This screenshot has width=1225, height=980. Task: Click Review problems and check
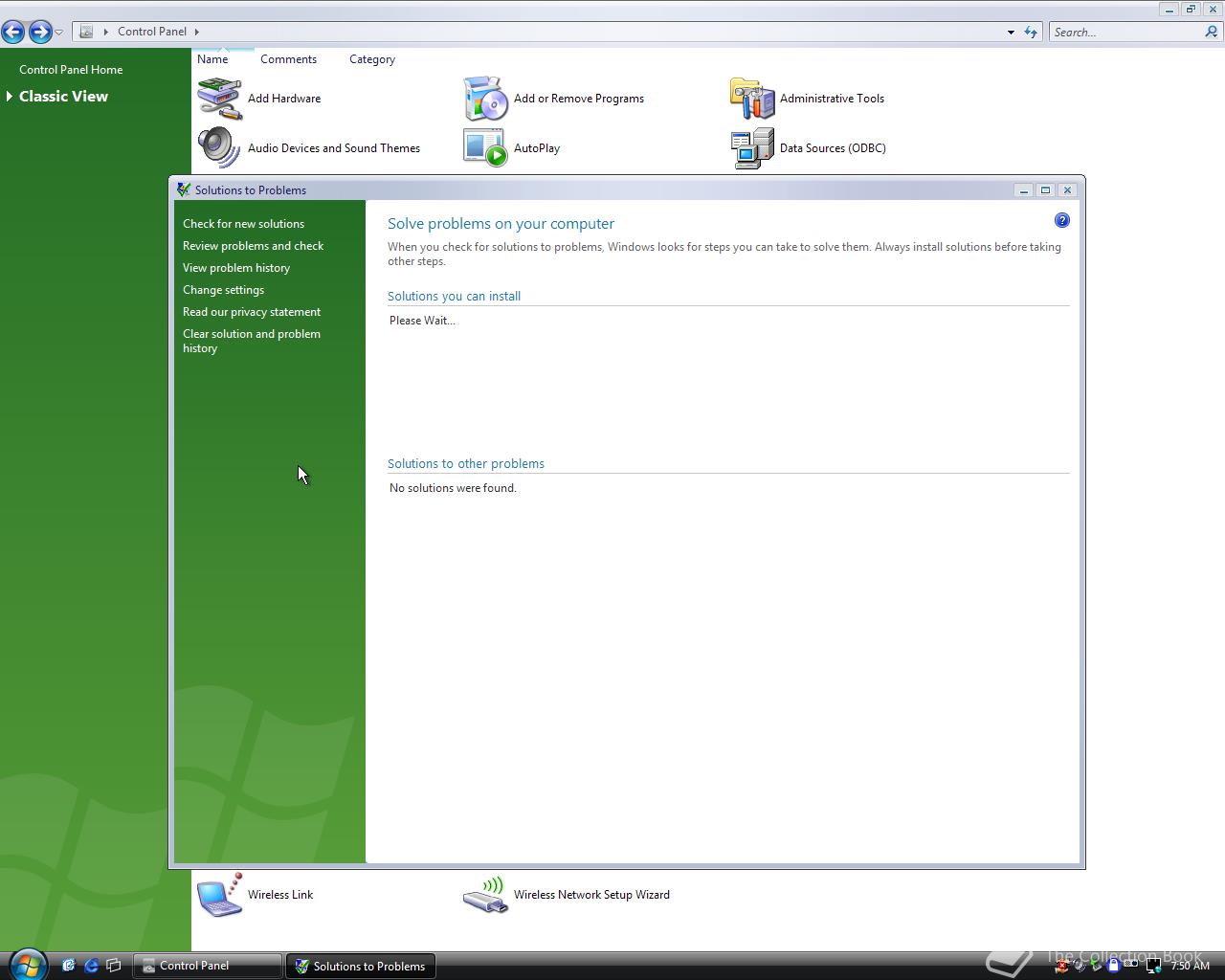coord(253,246)
